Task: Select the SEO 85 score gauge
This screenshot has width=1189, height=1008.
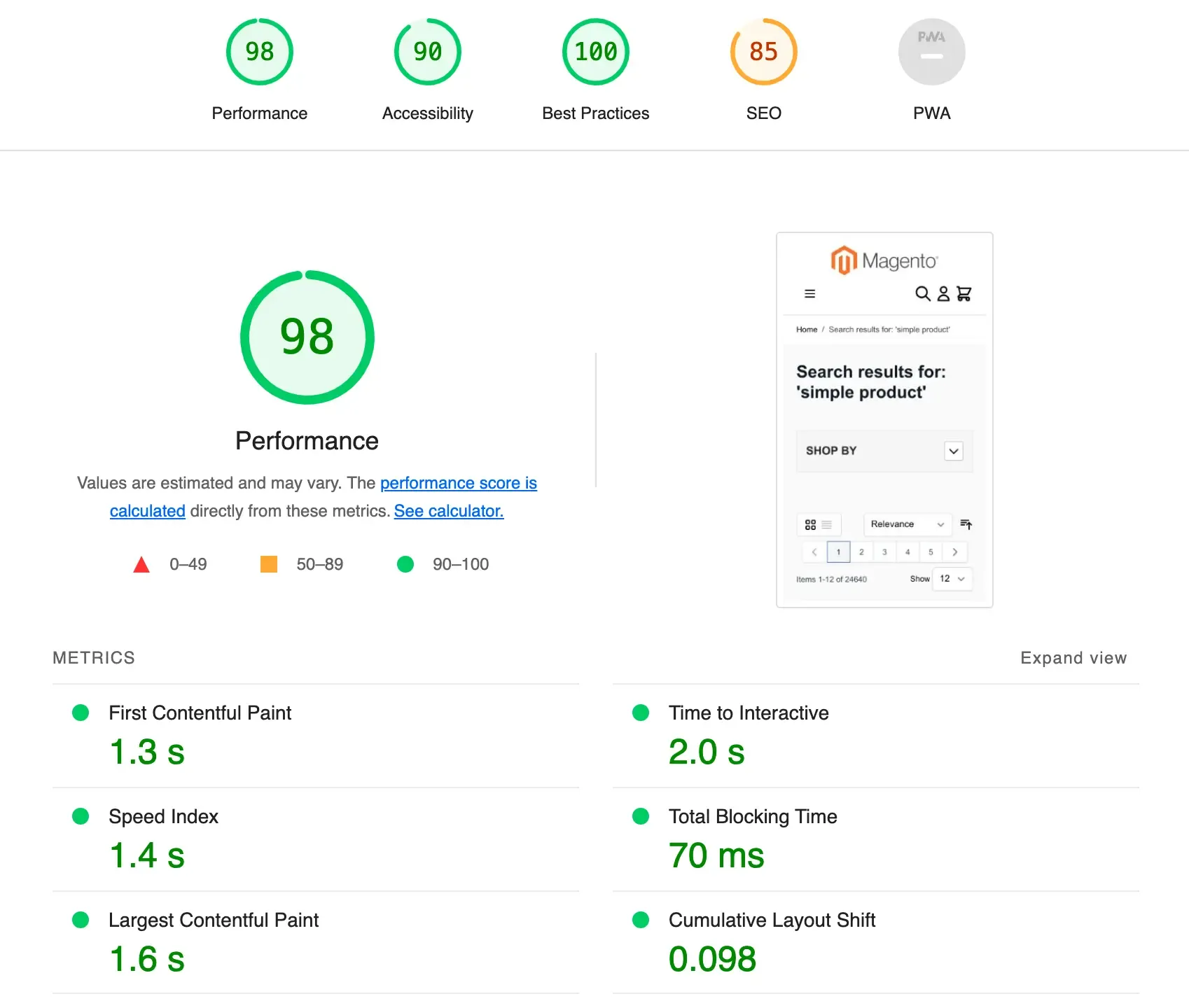Action: coord(763,52)
